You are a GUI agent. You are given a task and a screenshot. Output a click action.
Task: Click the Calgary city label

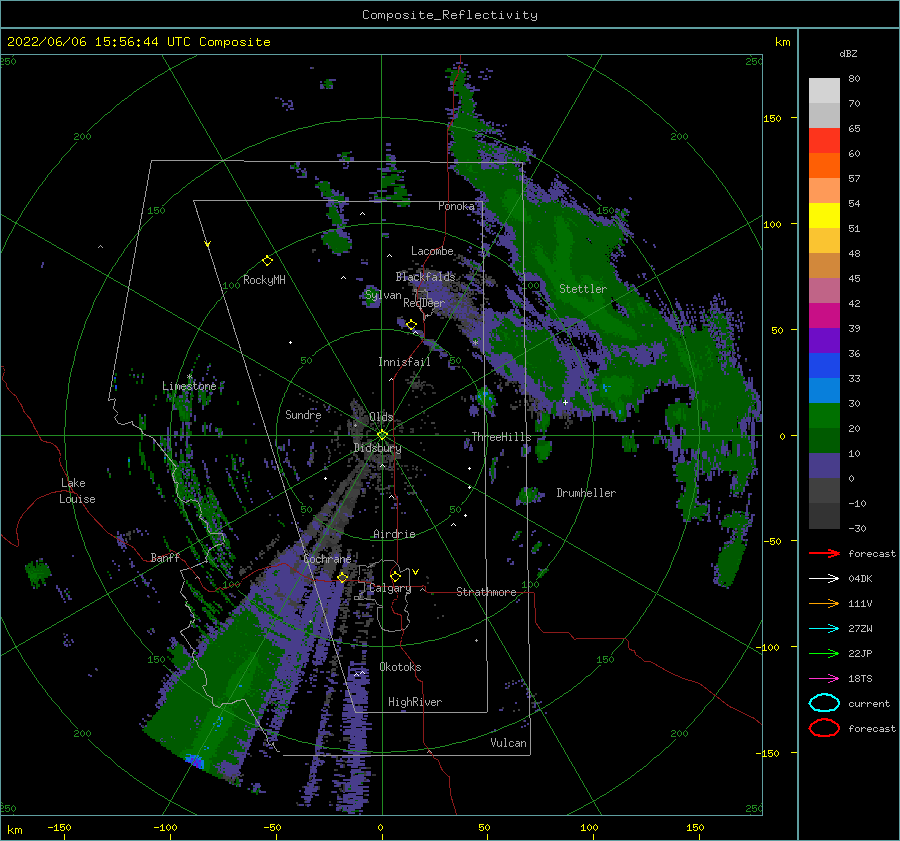click(x=390, y=588)
